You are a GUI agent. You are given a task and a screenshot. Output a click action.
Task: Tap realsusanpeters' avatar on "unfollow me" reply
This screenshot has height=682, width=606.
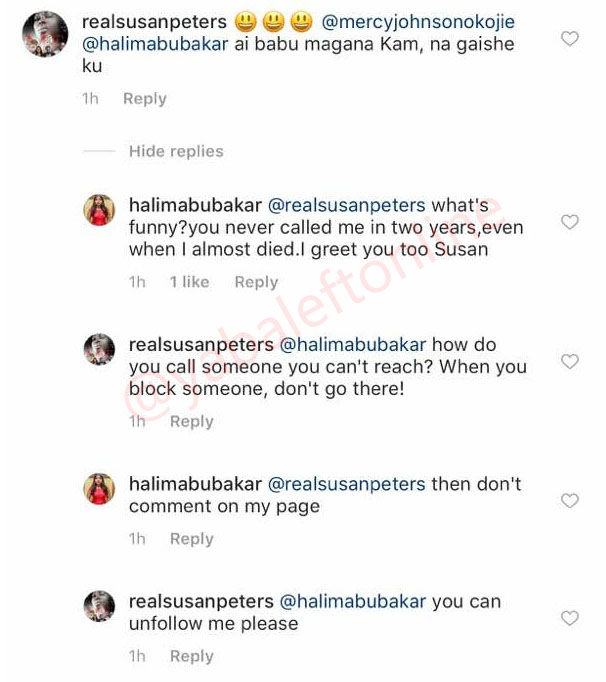point(99,608)
